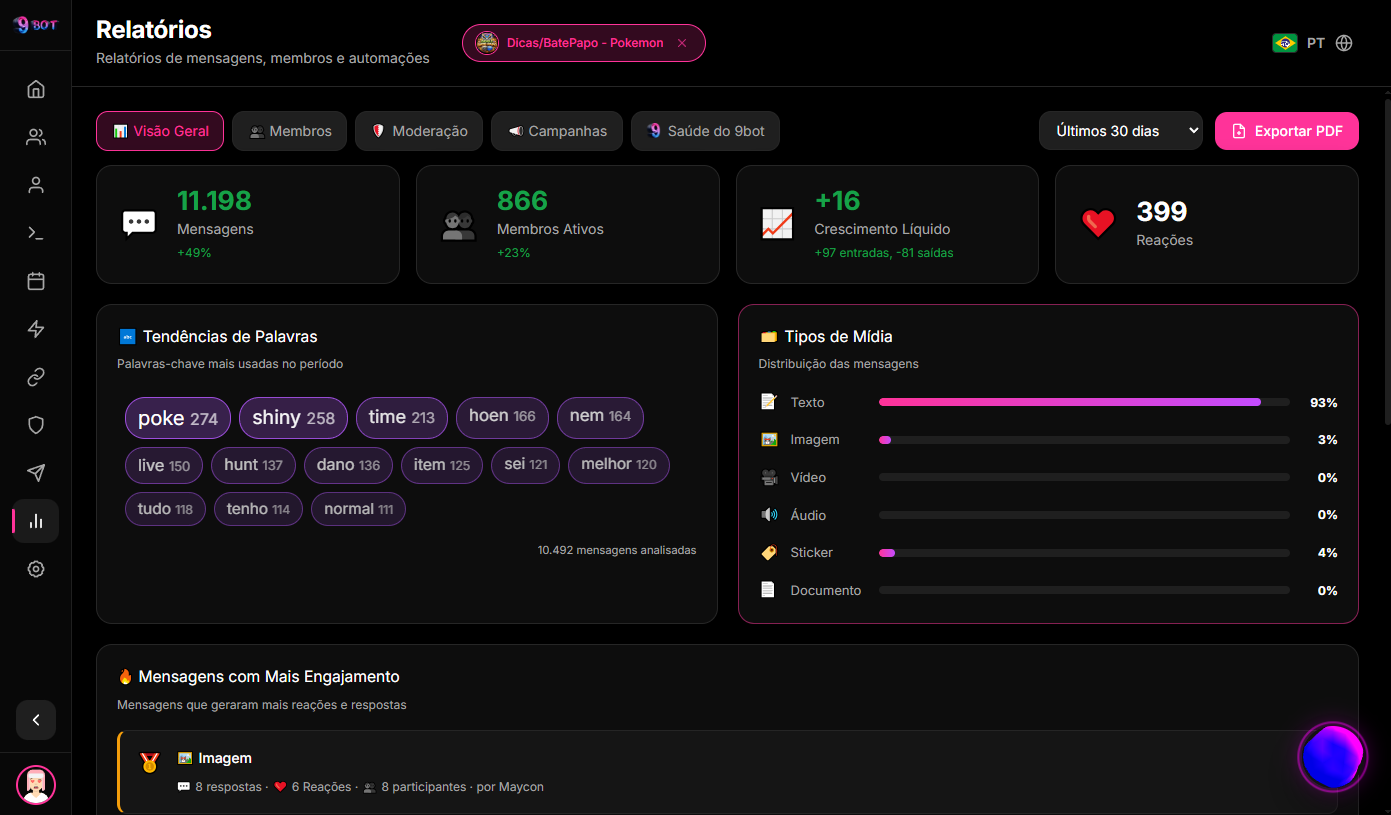
Task: Click the hoen 166 keyword chip
Action: point(502,418)
